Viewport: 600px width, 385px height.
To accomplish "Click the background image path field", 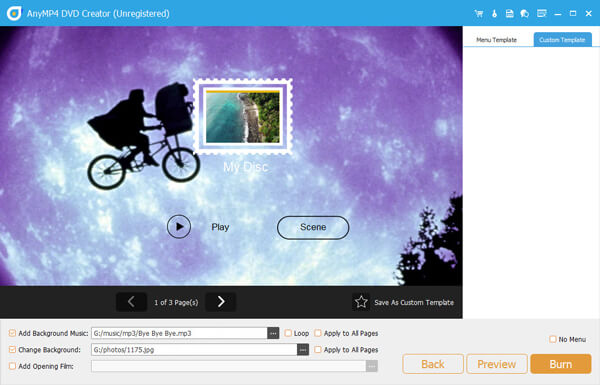I will click(194, 350).
